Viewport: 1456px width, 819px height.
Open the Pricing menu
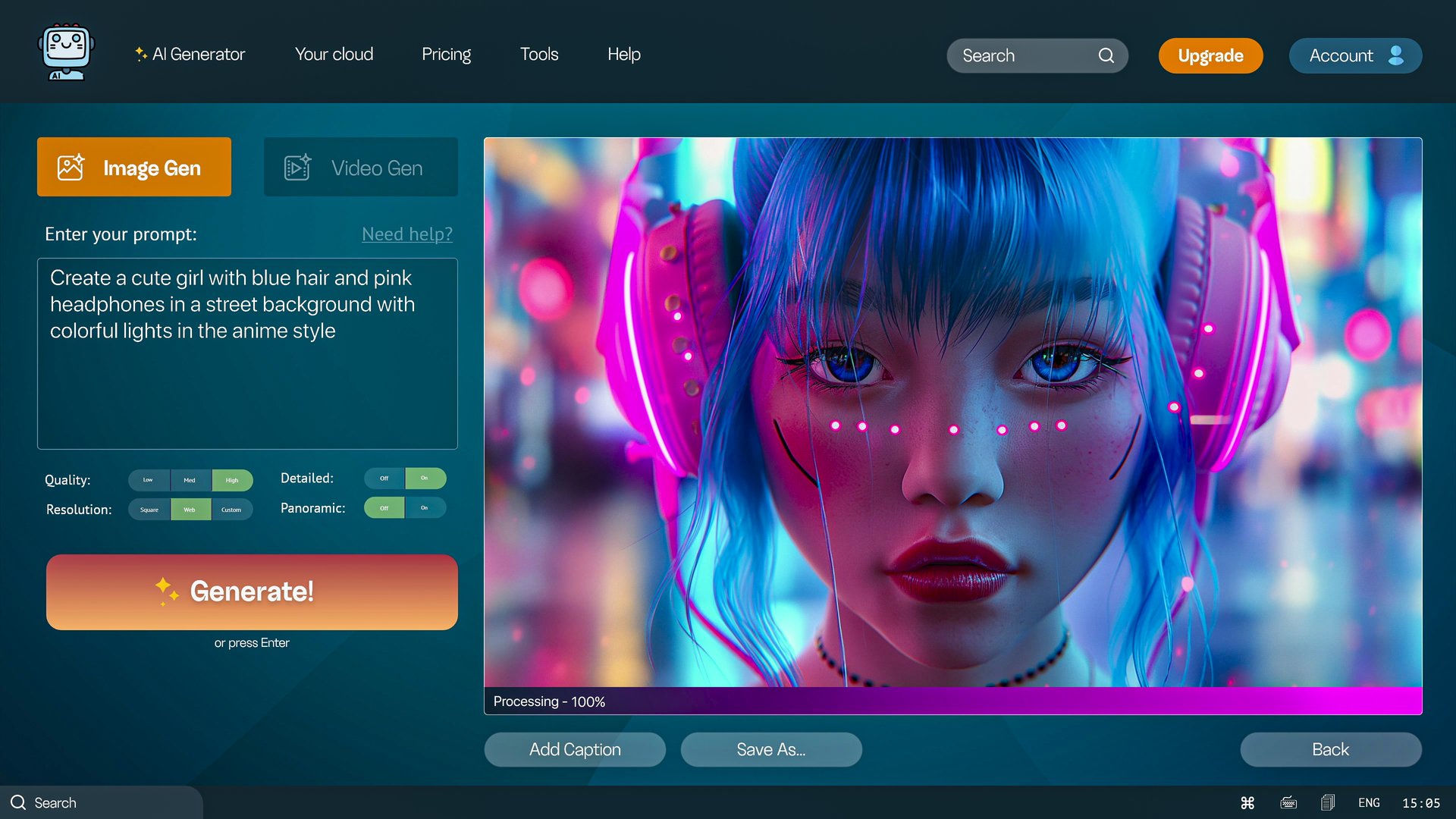pyautogui.click(x=447, y=54)
